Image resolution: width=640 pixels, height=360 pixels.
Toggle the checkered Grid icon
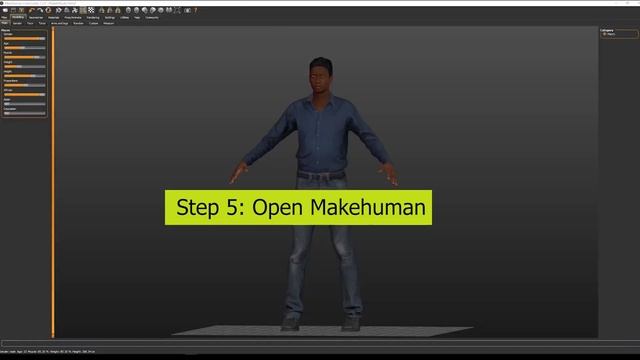(x=91, y=10)
